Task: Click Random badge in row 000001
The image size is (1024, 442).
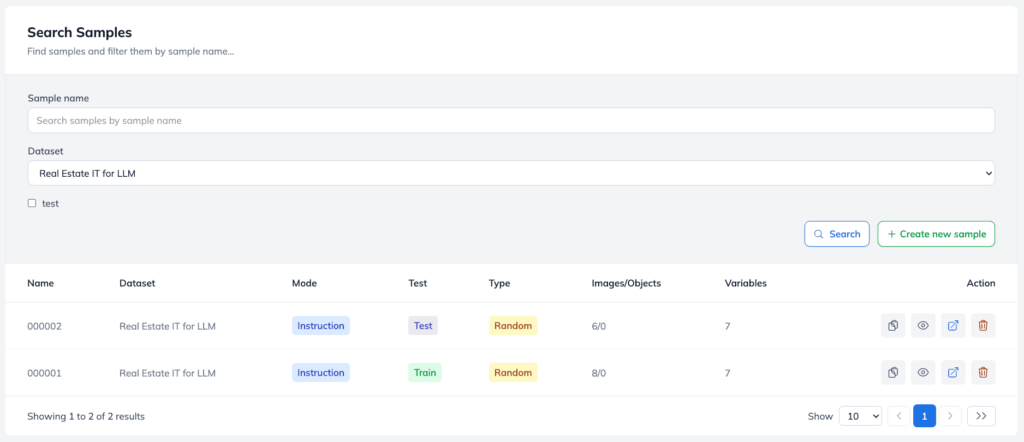Action: point(513,372)
